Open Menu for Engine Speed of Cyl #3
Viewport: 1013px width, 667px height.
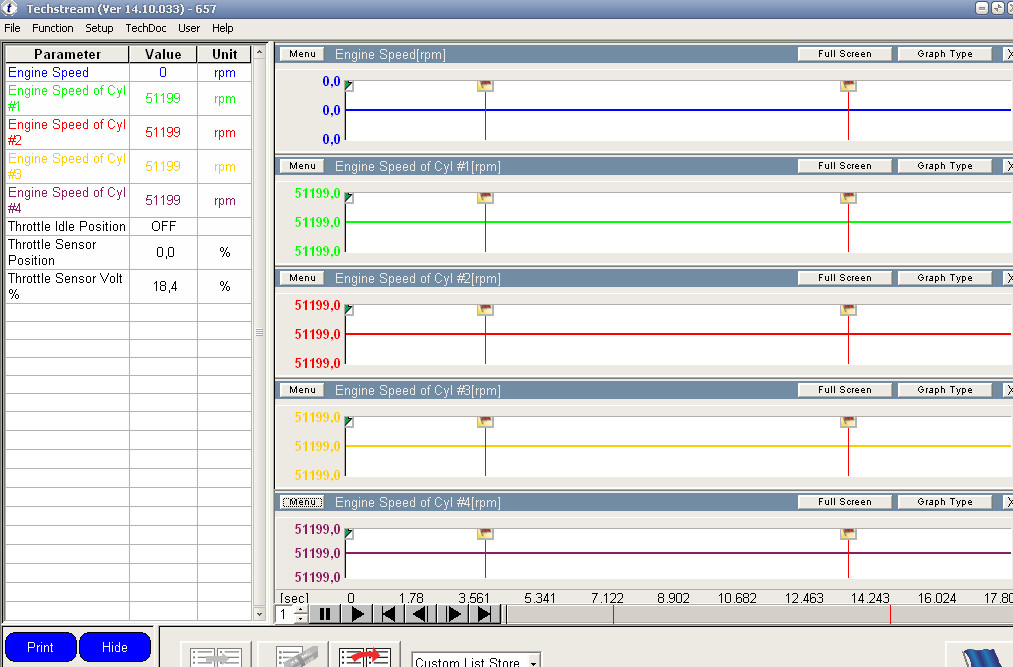pyautogui.click(x=302, y=390)
